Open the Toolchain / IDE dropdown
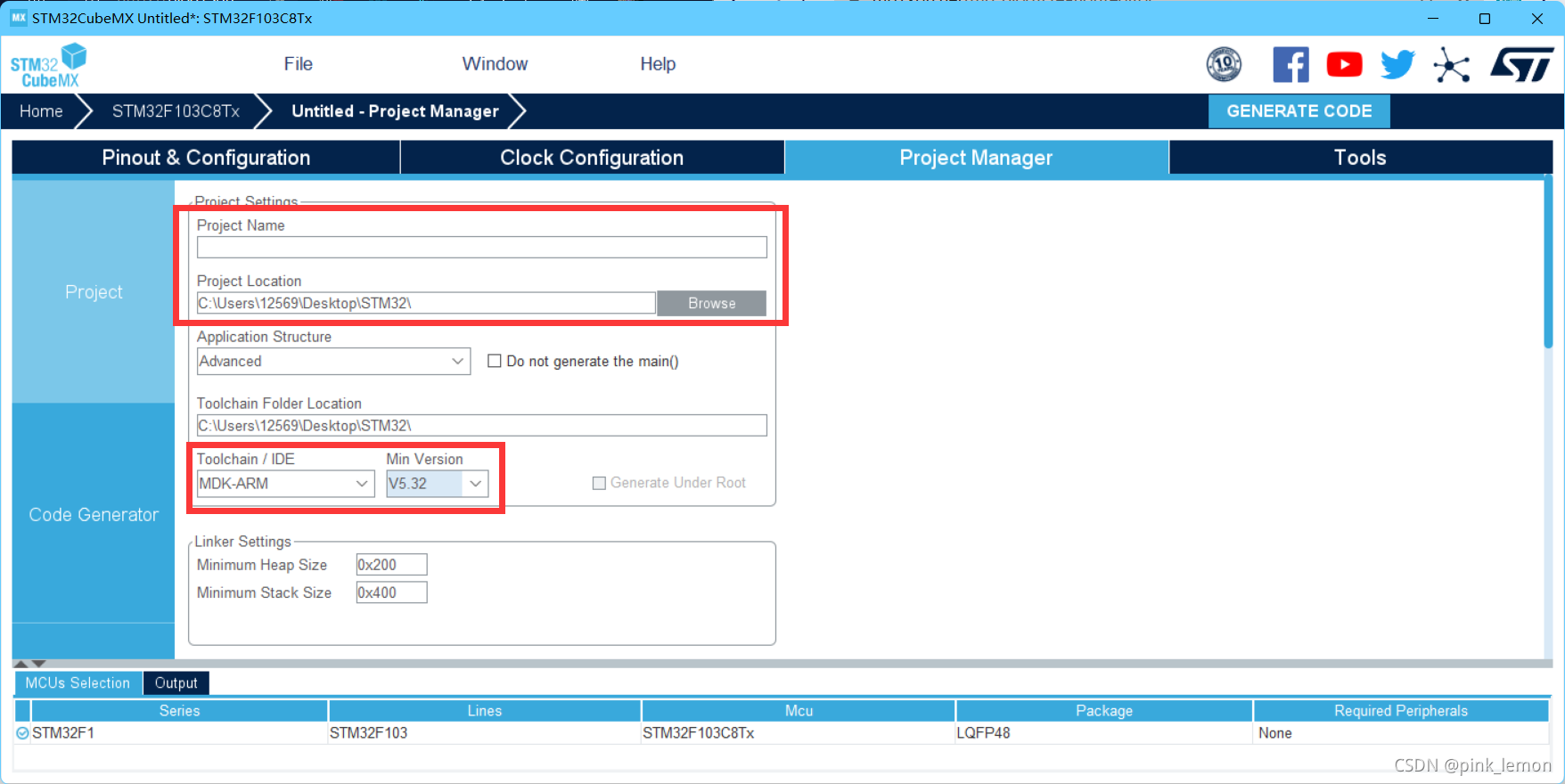 (x=285, y=483)
